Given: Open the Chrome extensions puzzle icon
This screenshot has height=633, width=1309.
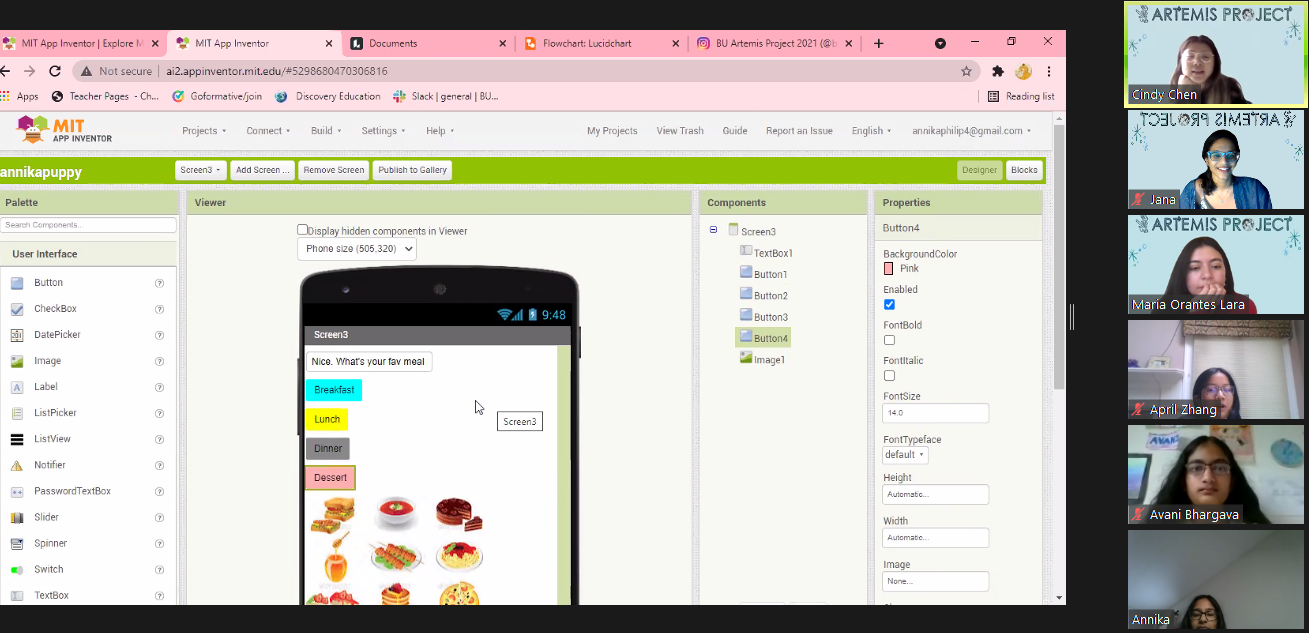Looking at the screenshot, I should click(997, 71).
